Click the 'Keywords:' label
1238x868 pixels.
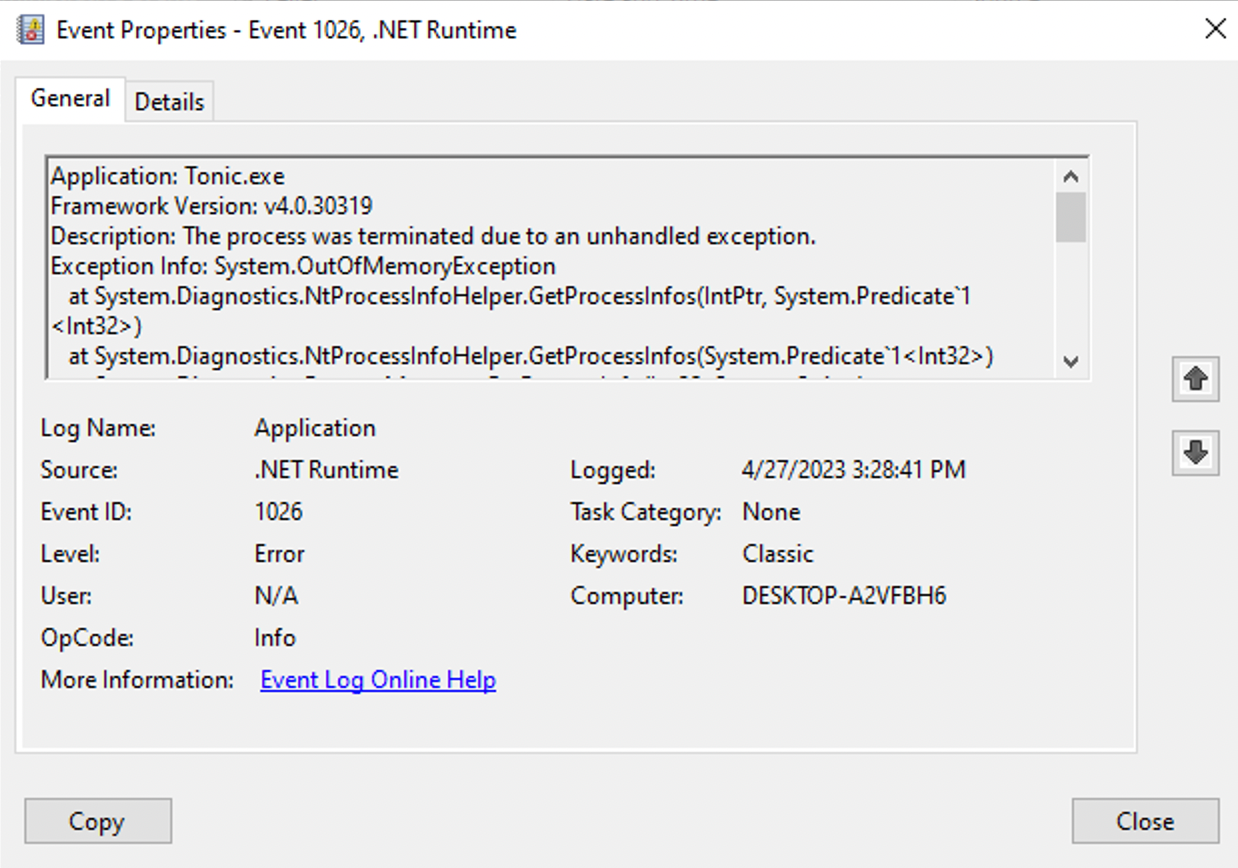[x=623, y=554]
